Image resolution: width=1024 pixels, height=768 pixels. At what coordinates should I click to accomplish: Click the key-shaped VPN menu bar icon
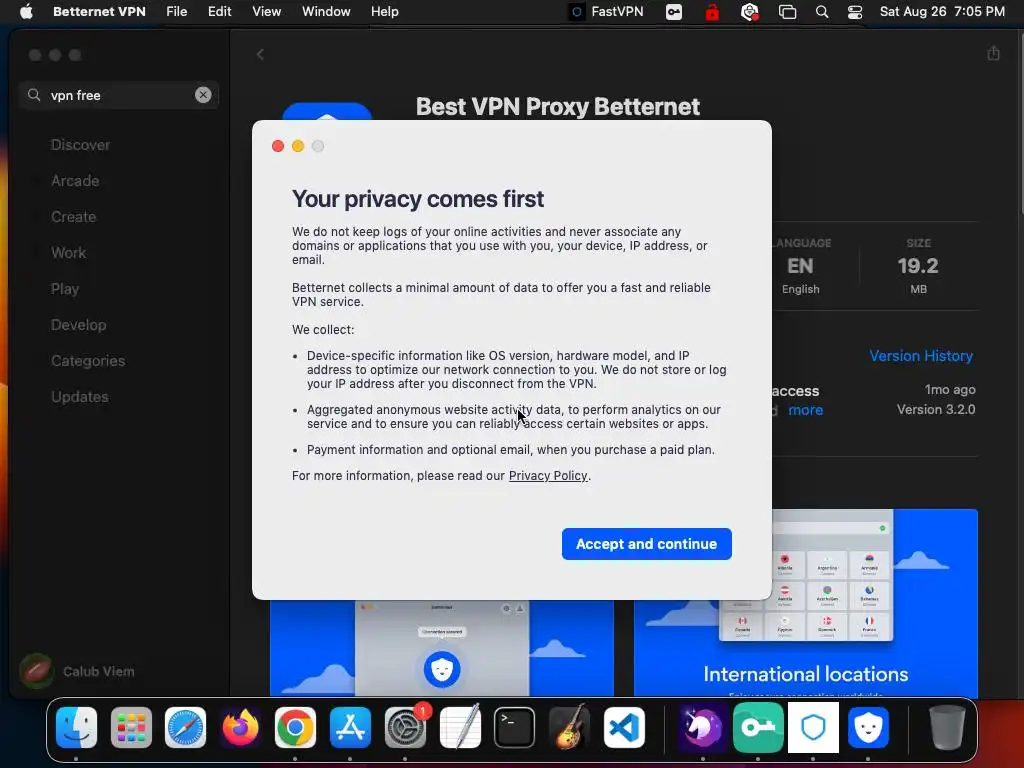coord(674,12)
